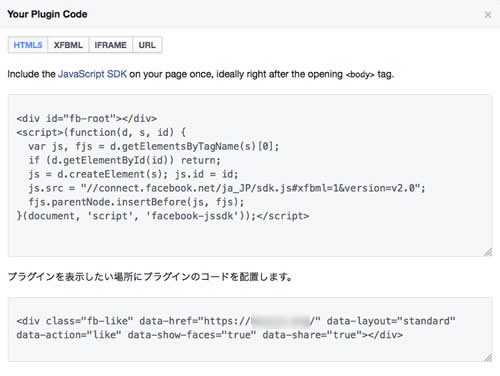Viewport: 500px width, 376px height.
Task: Select the HTML5 tab
Action: click(x=28, y=45)
